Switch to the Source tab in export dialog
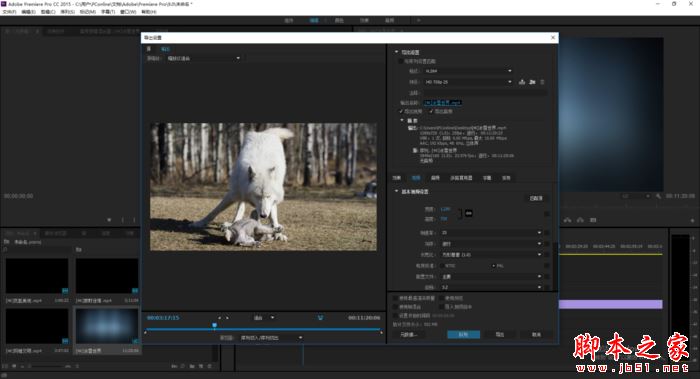The image size is (700, 379). pyautogui.click(x=149, y=49)
